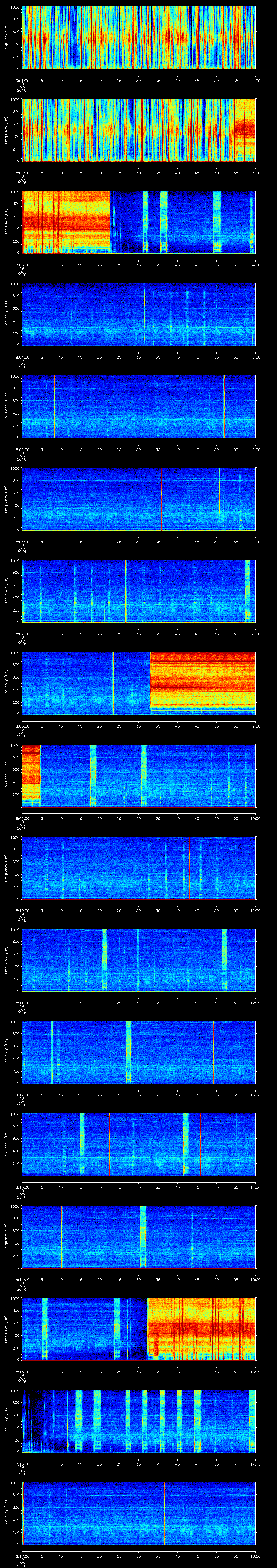Click the spectrogram panel starting at 8:07:00
The image size is (277, 1568).
point(139,591)
